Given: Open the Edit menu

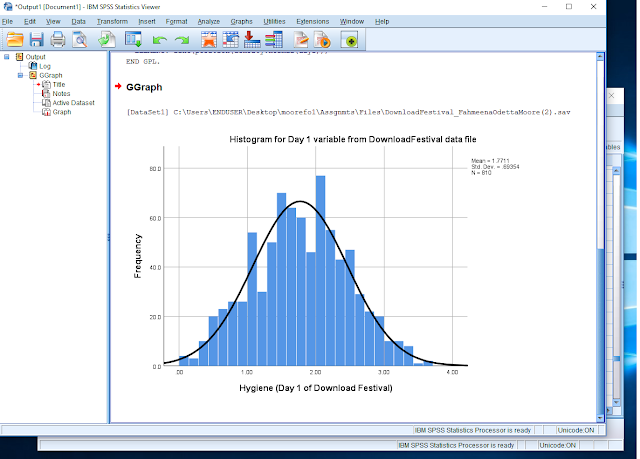Looking at the screenshot, I should click(x=30, y=22).
